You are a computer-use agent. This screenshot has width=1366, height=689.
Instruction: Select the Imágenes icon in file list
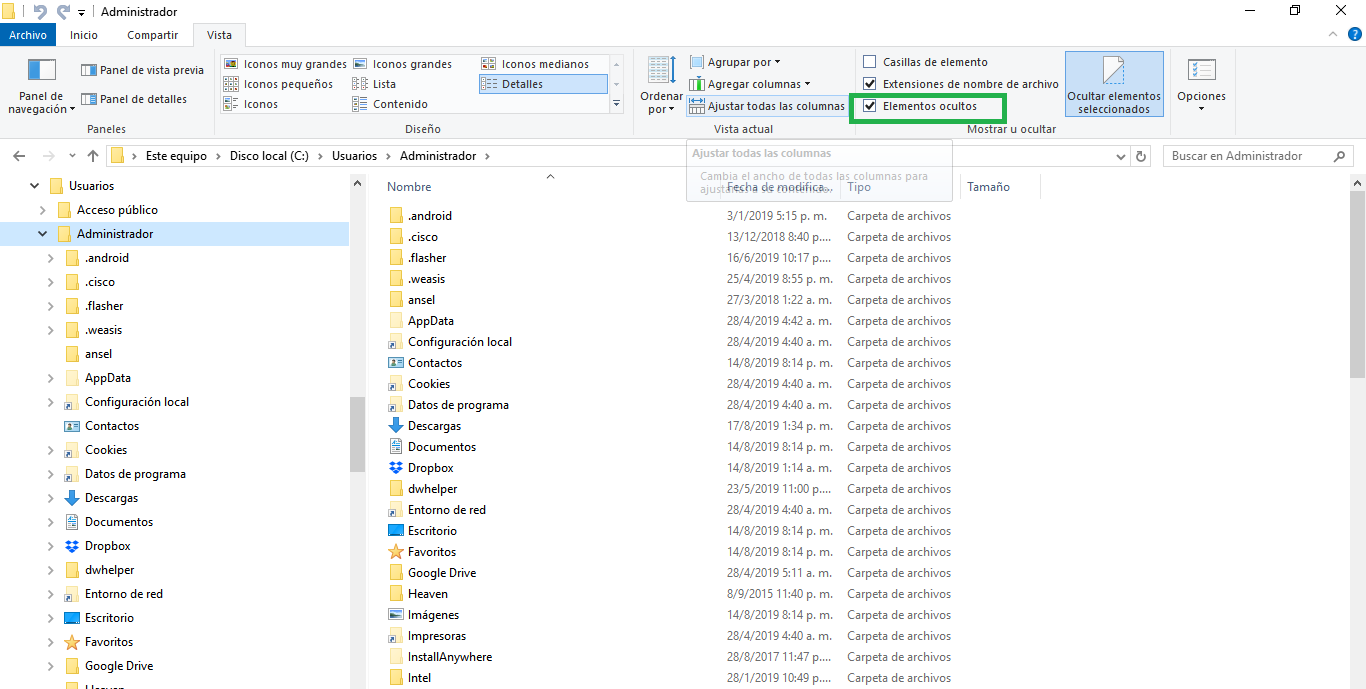click(396, 615)
